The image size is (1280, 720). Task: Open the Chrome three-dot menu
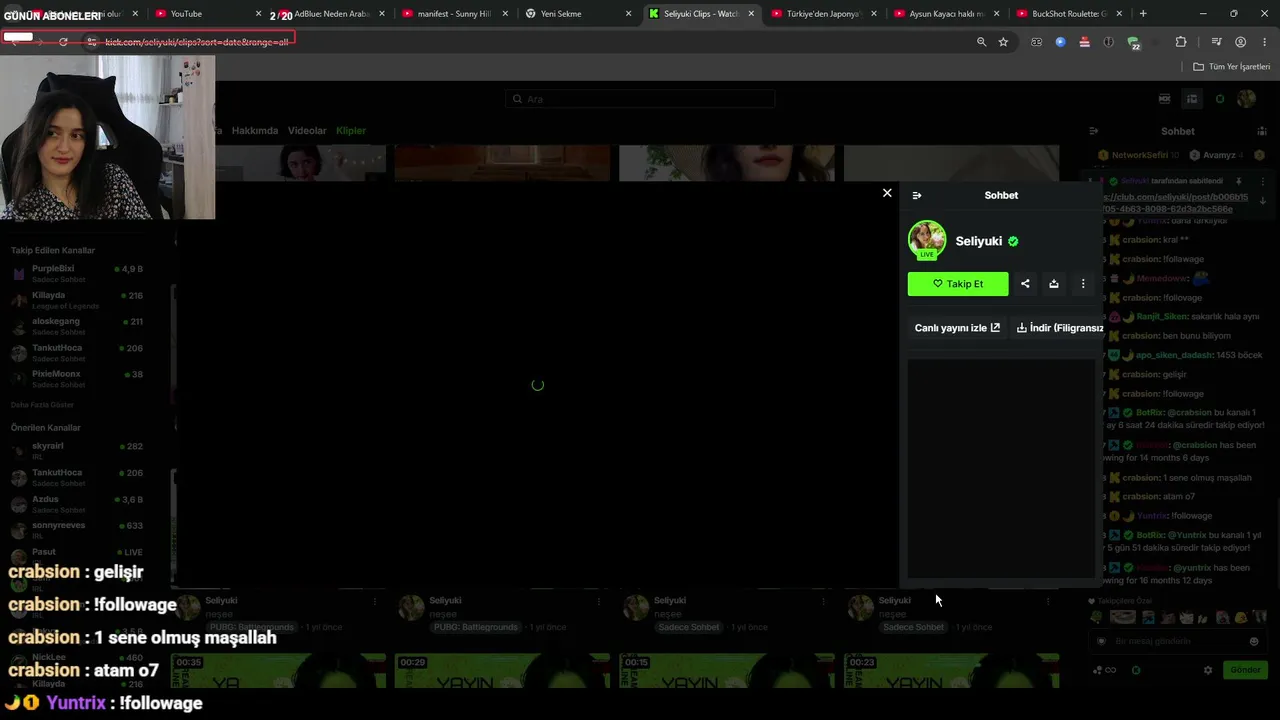point(1264,42)
